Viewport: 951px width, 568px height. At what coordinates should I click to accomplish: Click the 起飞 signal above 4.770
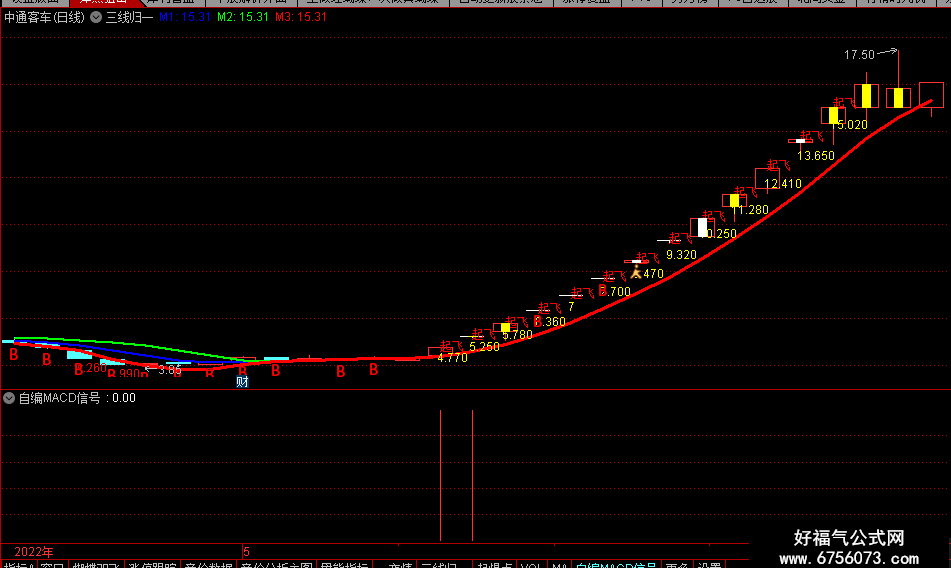[x=451, y=346]
